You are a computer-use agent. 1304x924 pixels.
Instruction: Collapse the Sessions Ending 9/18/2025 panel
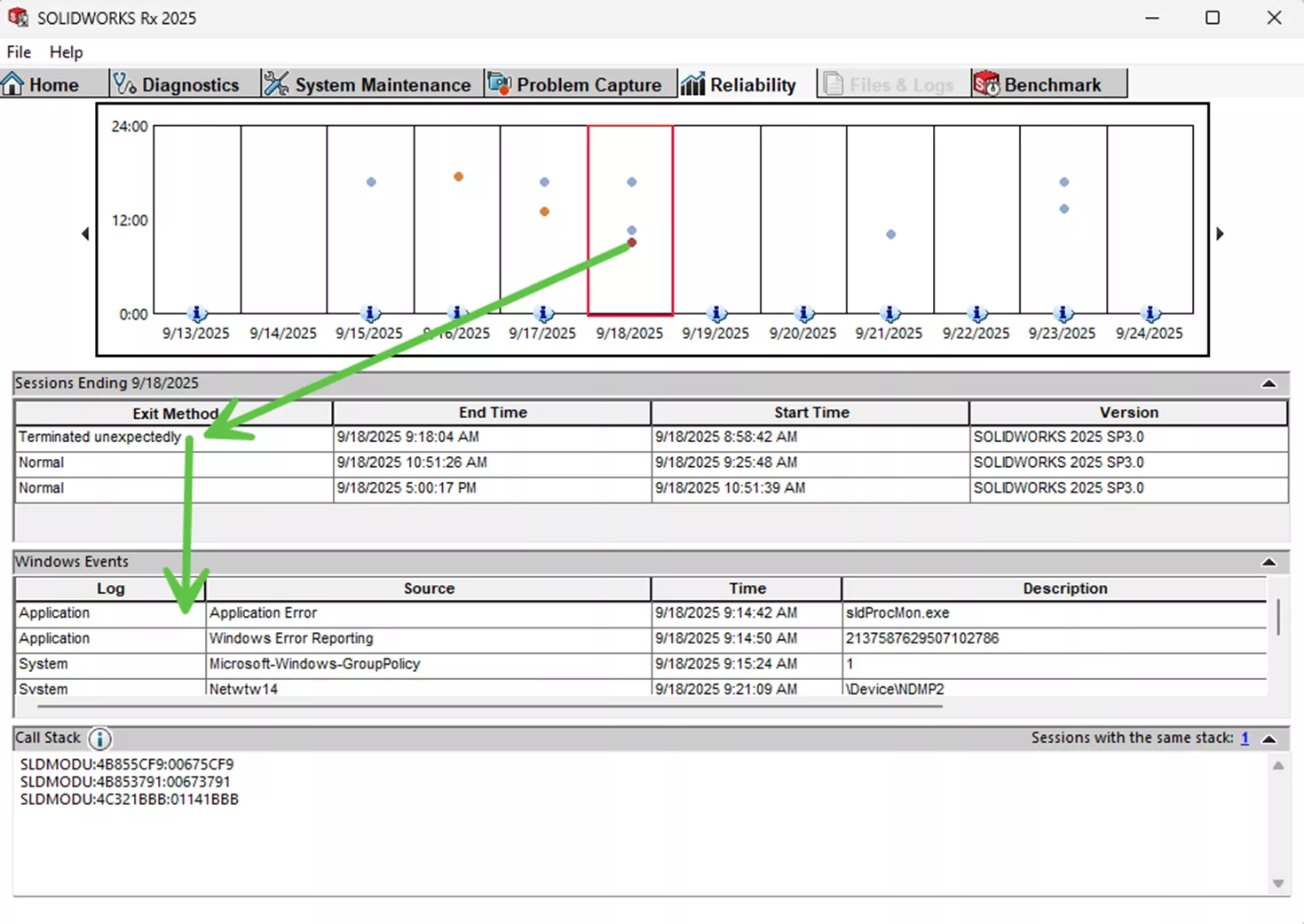pos(1267,383)
